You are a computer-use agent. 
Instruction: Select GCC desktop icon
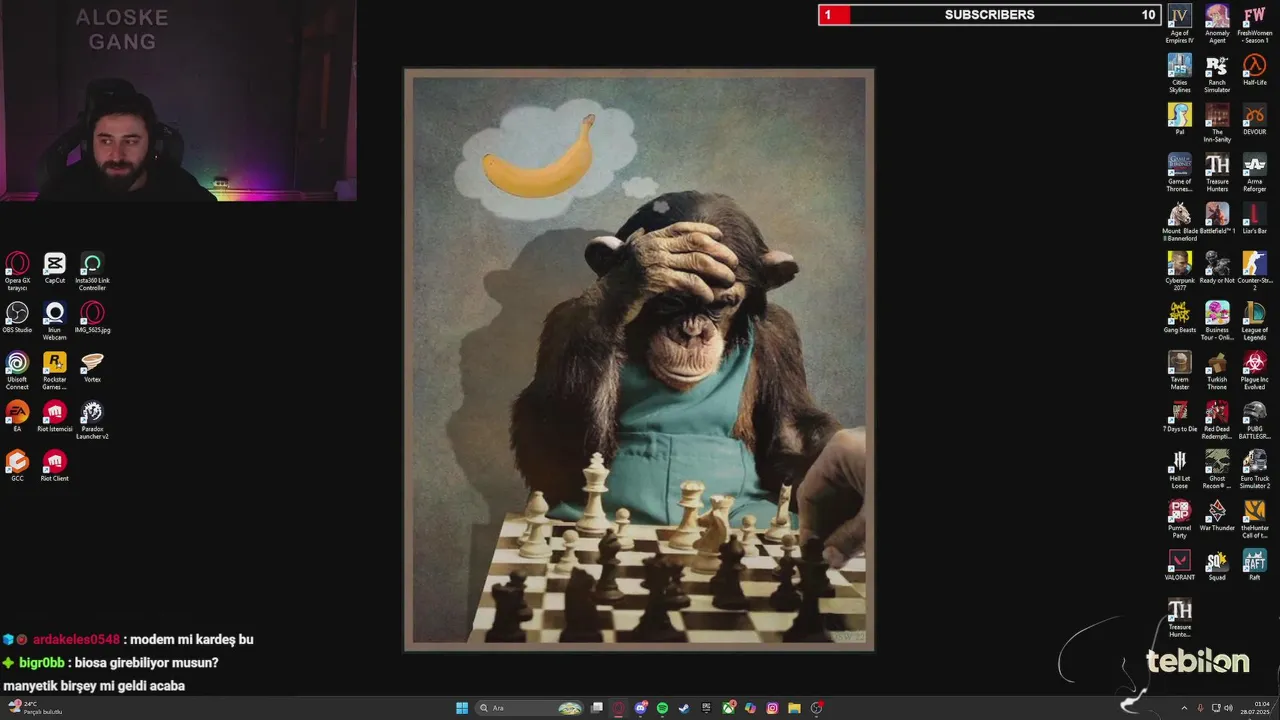pyautogui.click(x=17, y=465)
